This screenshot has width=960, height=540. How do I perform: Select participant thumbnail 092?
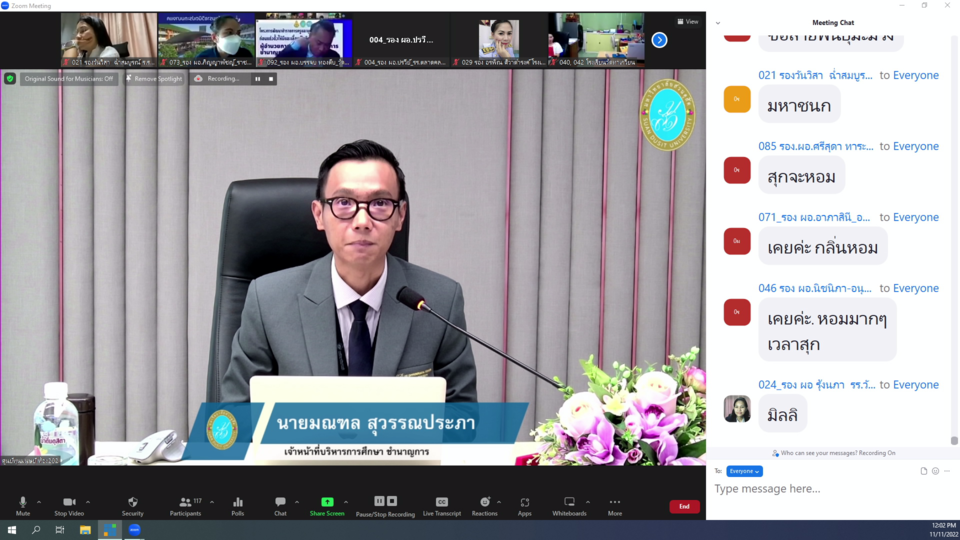(304, 40)
